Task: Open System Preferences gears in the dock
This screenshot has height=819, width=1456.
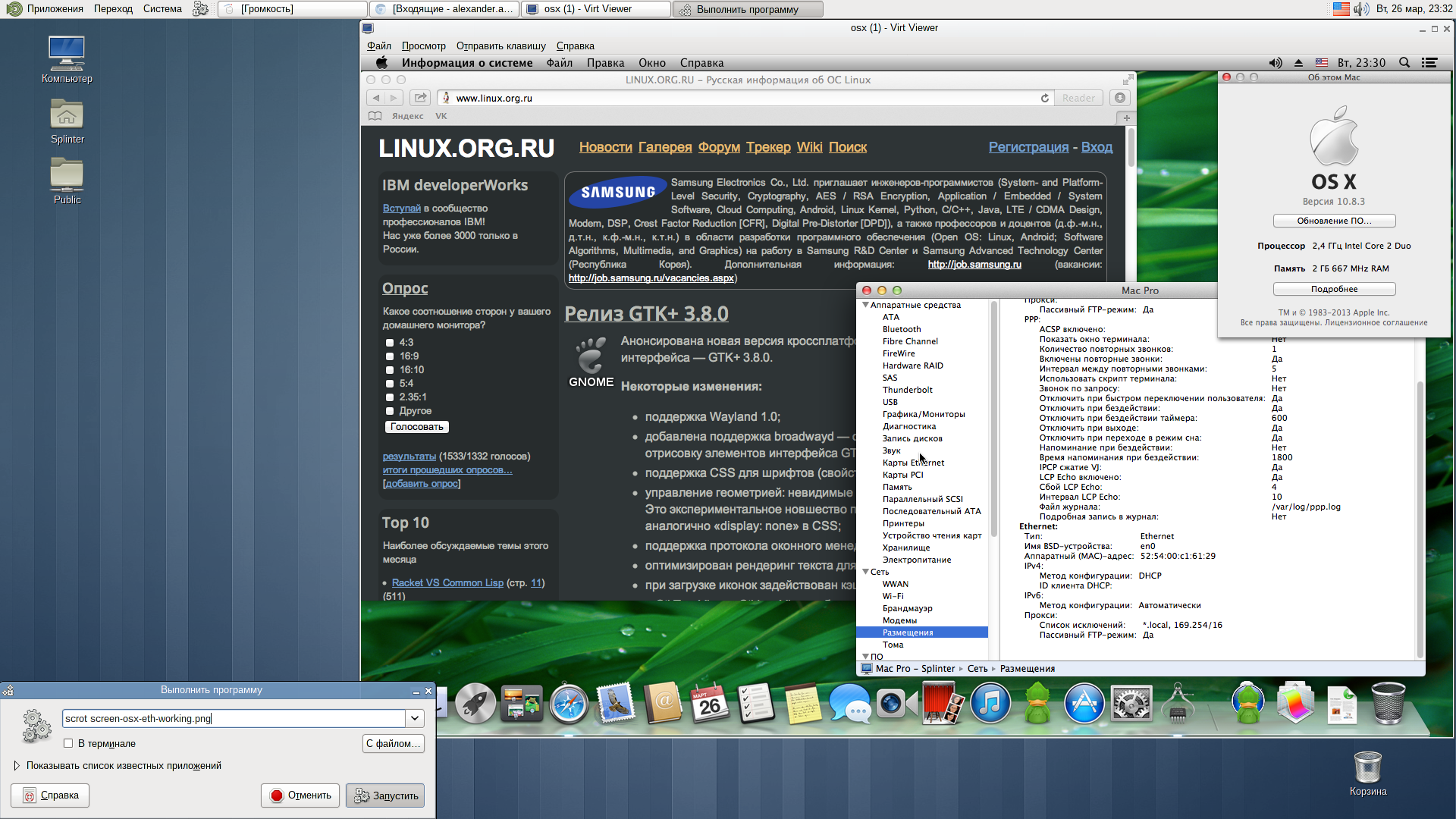Action: 1131,704
